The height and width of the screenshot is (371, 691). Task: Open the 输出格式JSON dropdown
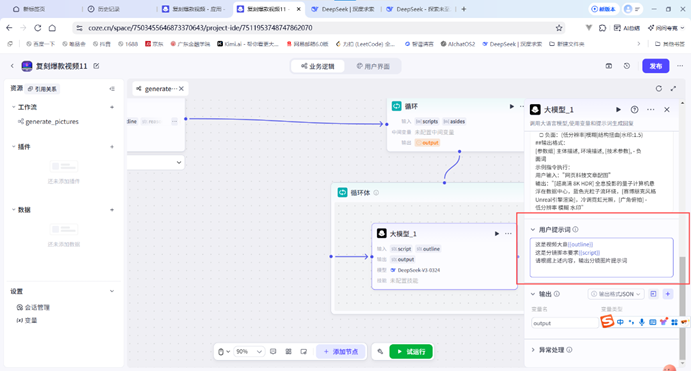point(616,294)
